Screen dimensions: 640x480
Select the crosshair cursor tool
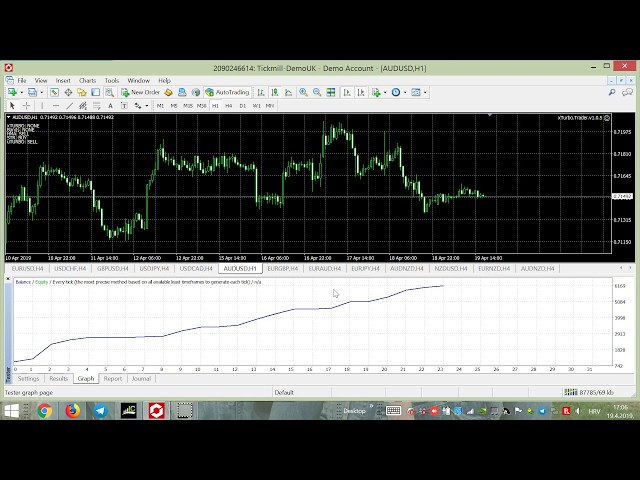26,105
